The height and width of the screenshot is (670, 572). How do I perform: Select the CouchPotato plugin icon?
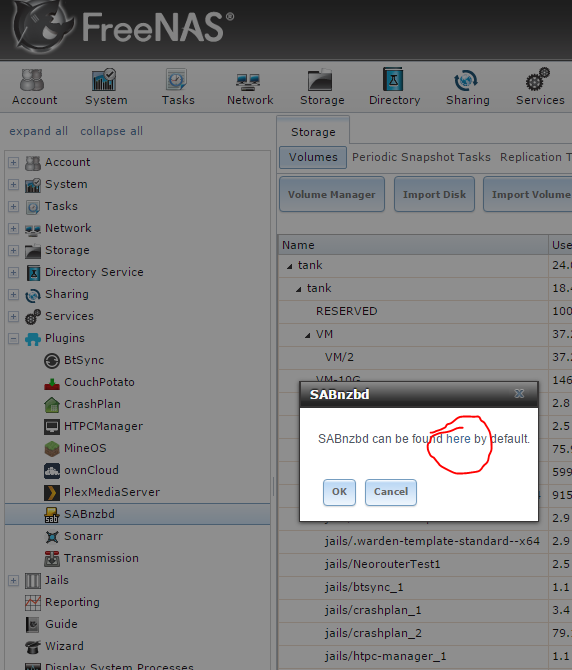pyautogui.click(x=52, y=383)
